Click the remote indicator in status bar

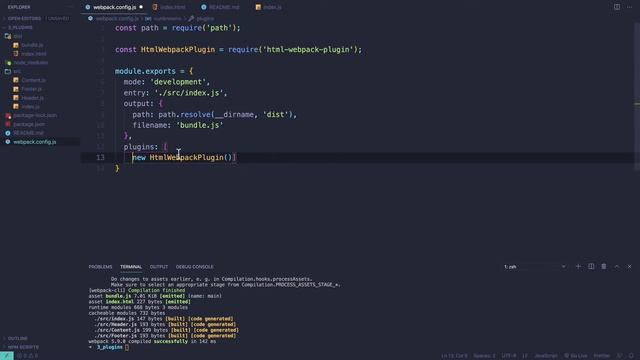tap(7, 356)
